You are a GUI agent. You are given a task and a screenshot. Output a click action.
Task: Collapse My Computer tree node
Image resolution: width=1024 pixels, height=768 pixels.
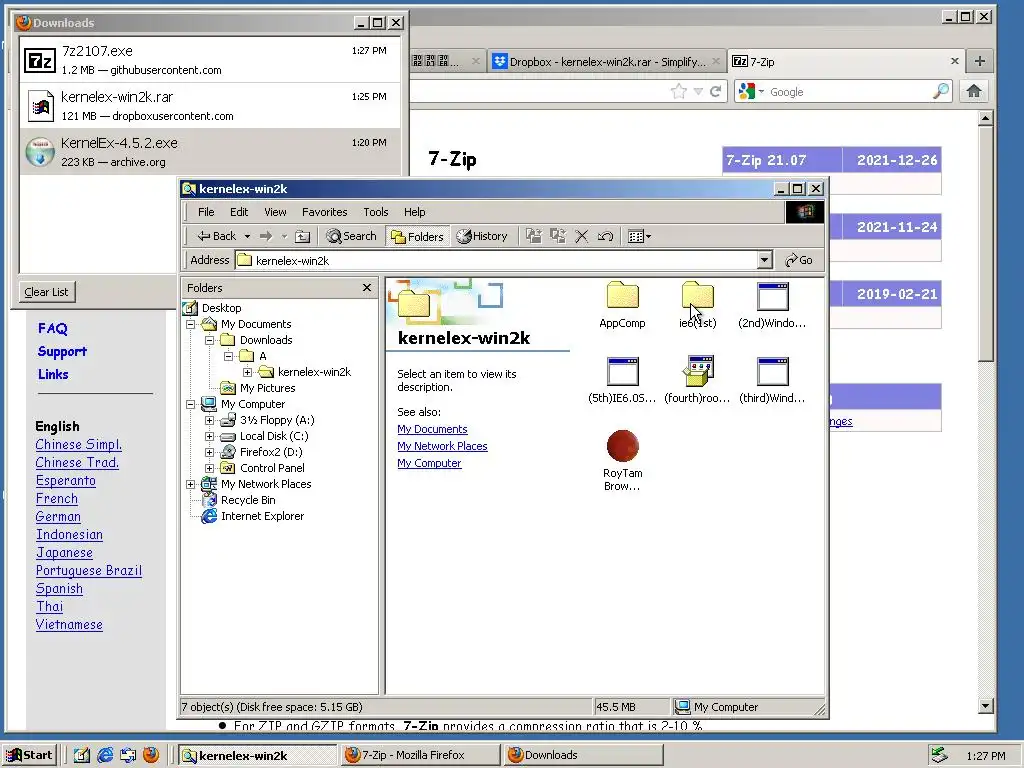[191, 404]
